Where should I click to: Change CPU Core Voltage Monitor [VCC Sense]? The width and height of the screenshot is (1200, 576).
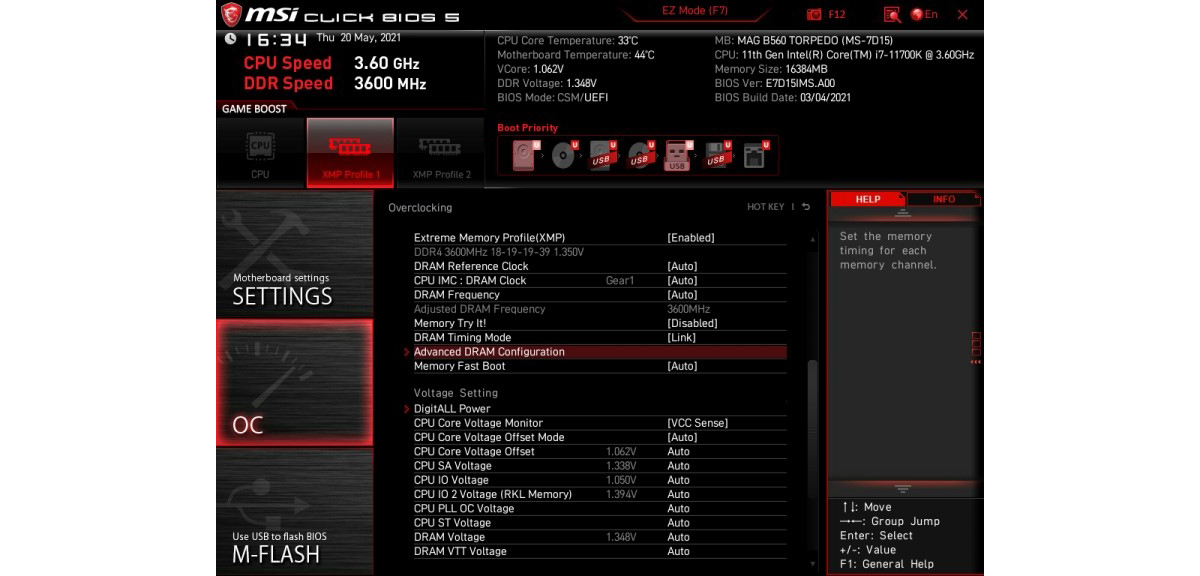[x=697, y=423]
